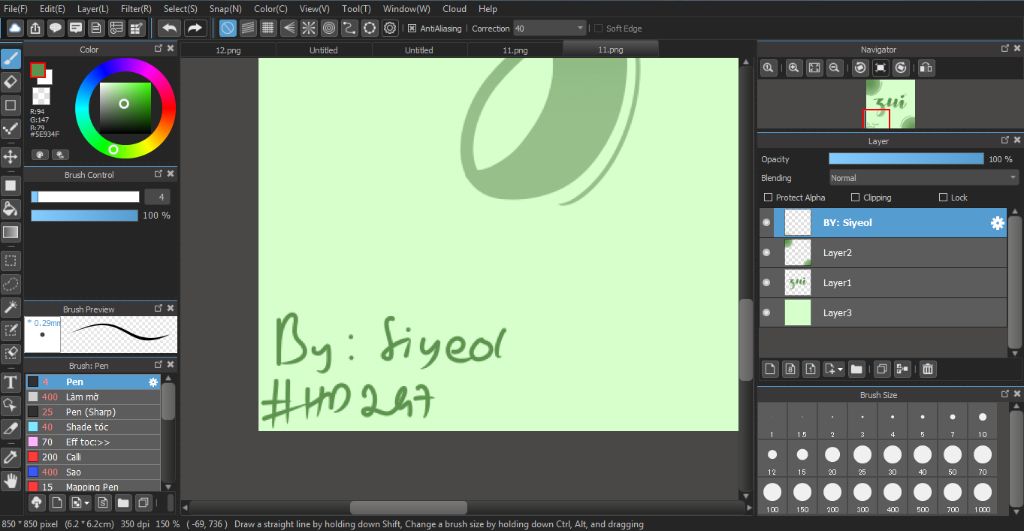Click the foreground color swatch
The image size is (1024, 531).
click(38, 70)
